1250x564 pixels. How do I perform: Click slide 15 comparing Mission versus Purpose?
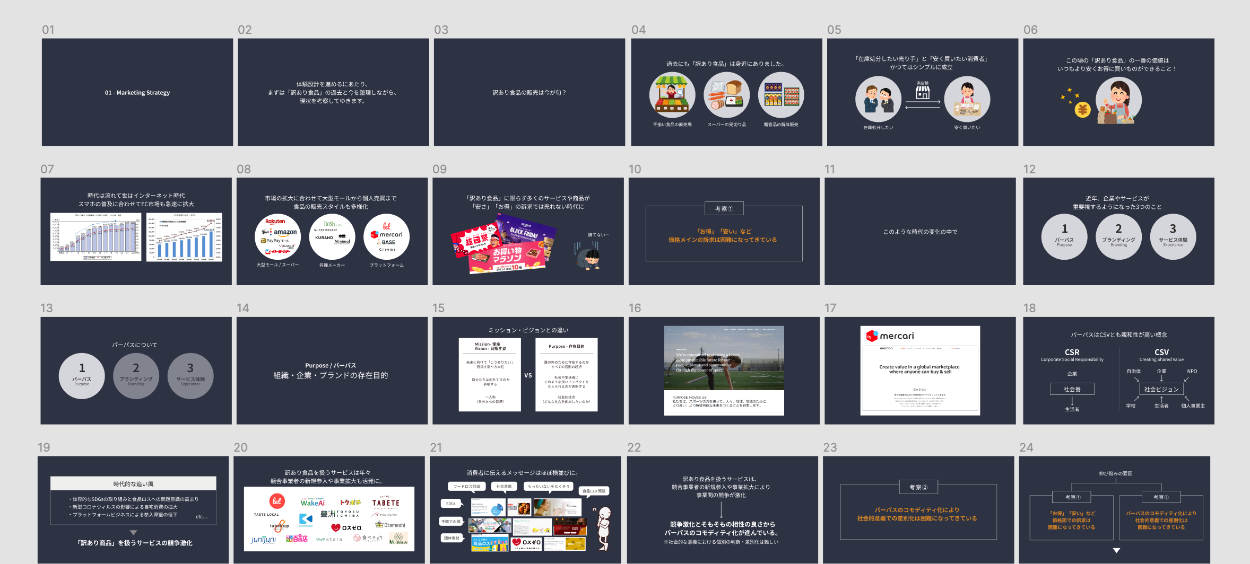click(x=528, y=370)
